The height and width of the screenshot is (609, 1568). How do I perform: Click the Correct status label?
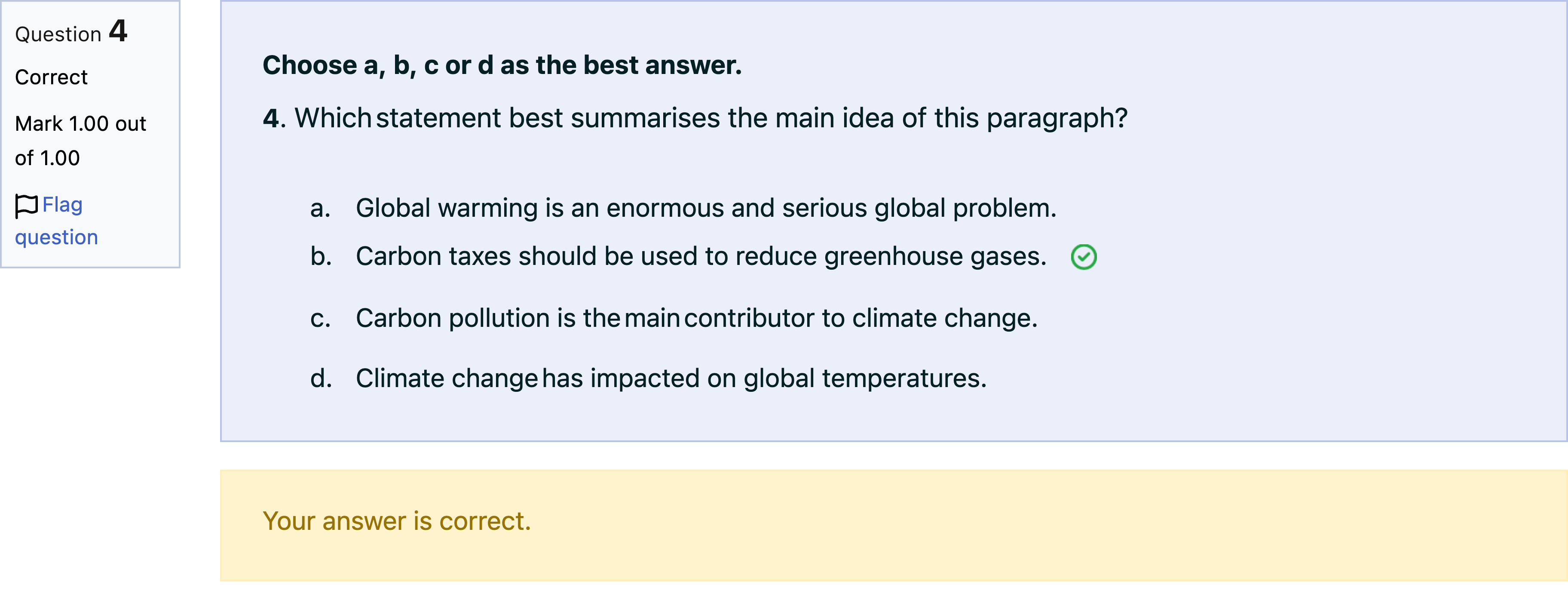tap(51, 77)
